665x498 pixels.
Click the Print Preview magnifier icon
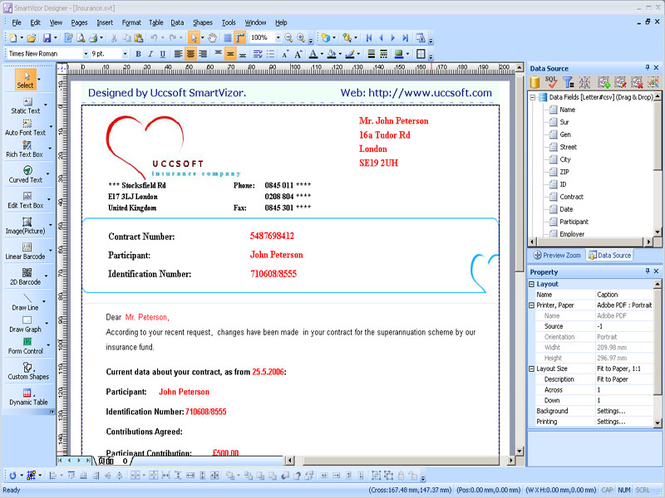click(80, 38)
